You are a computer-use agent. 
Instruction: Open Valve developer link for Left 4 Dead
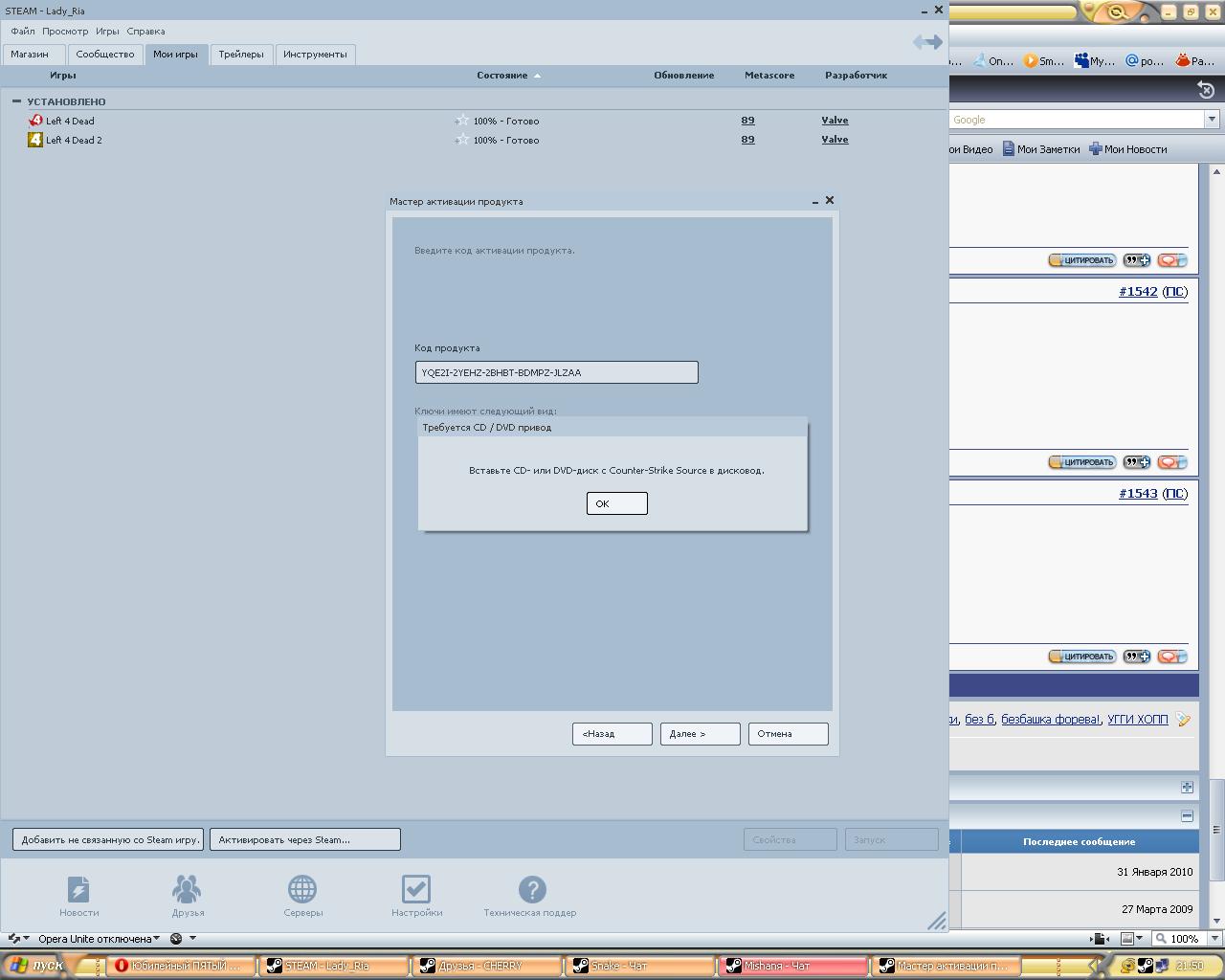(835, 121)
